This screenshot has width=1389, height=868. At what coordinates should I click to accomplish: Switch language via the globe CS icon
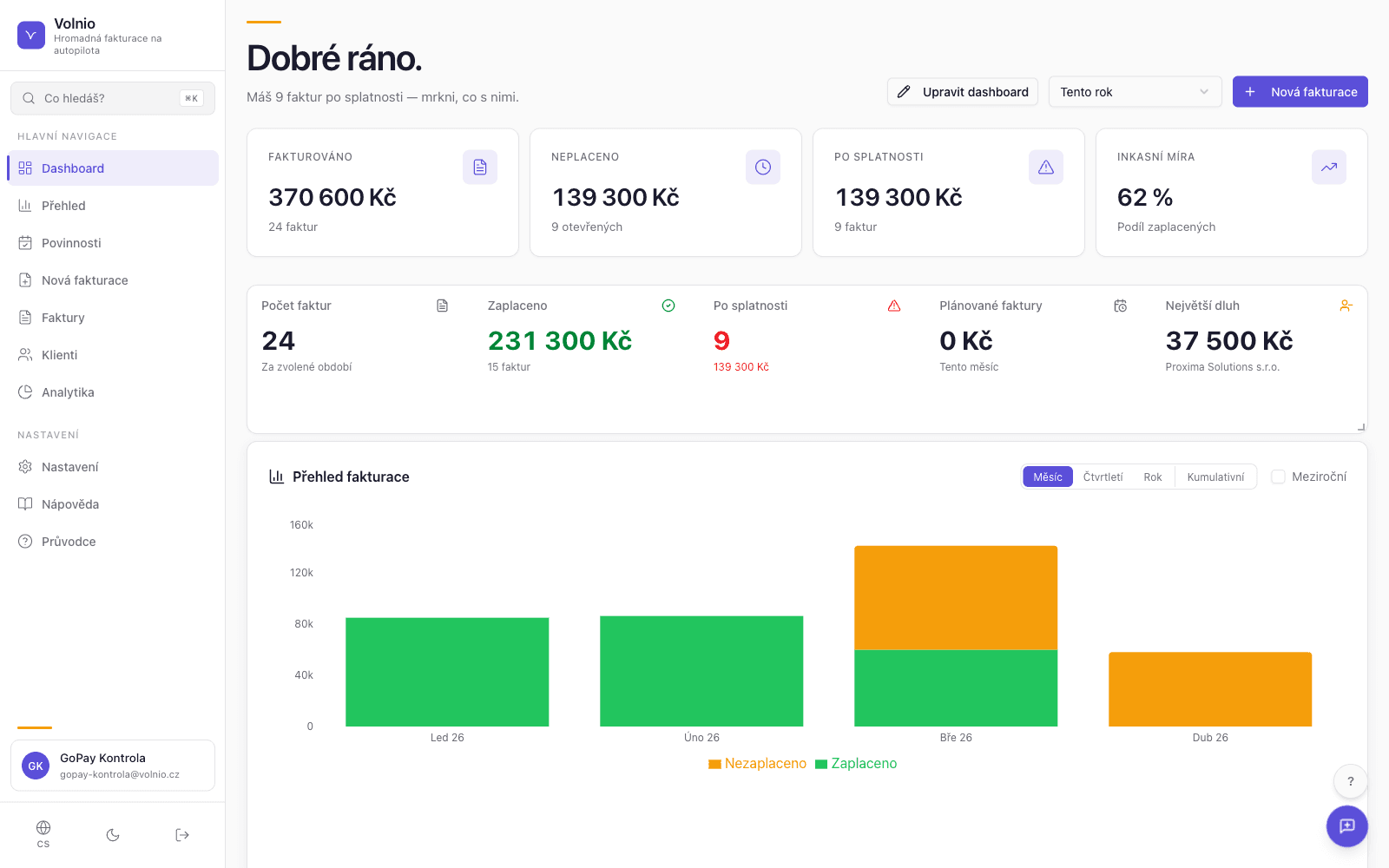click(43, 834)
